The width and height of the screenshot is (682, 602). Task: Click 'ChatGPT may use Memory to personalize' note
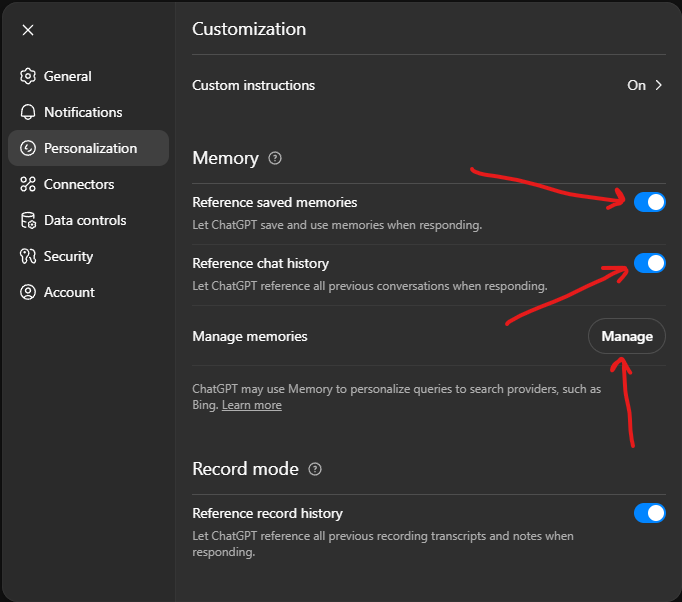[x=397, y=397]
